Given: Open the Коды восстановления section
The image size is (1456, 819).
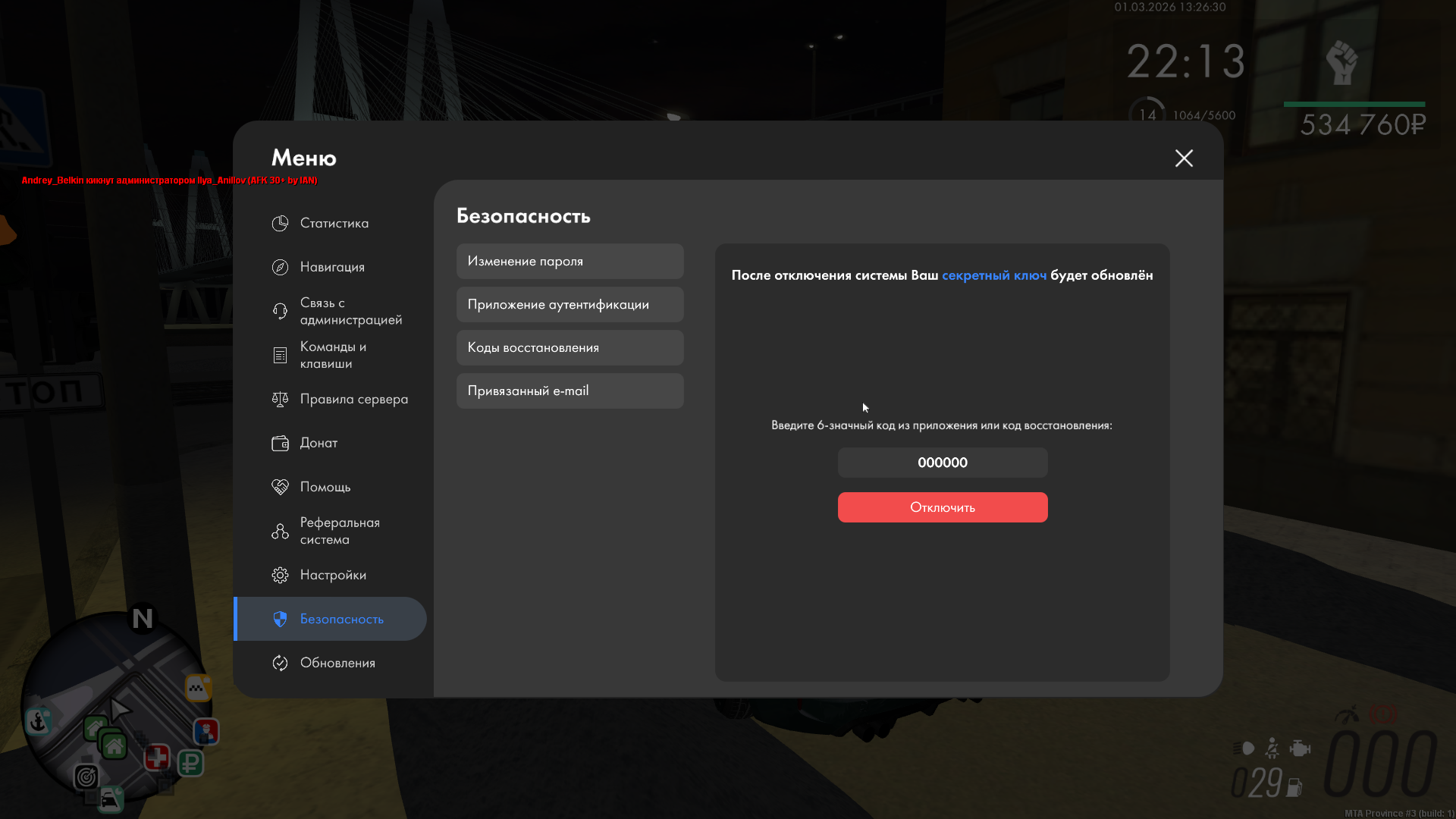Looking at the screenshot, I should click(570, 347).
